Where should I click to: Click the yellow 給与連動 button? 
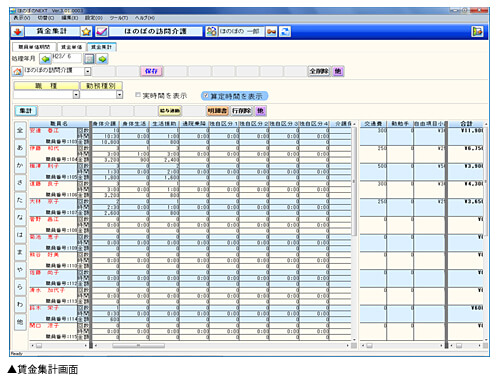(170, 111)
